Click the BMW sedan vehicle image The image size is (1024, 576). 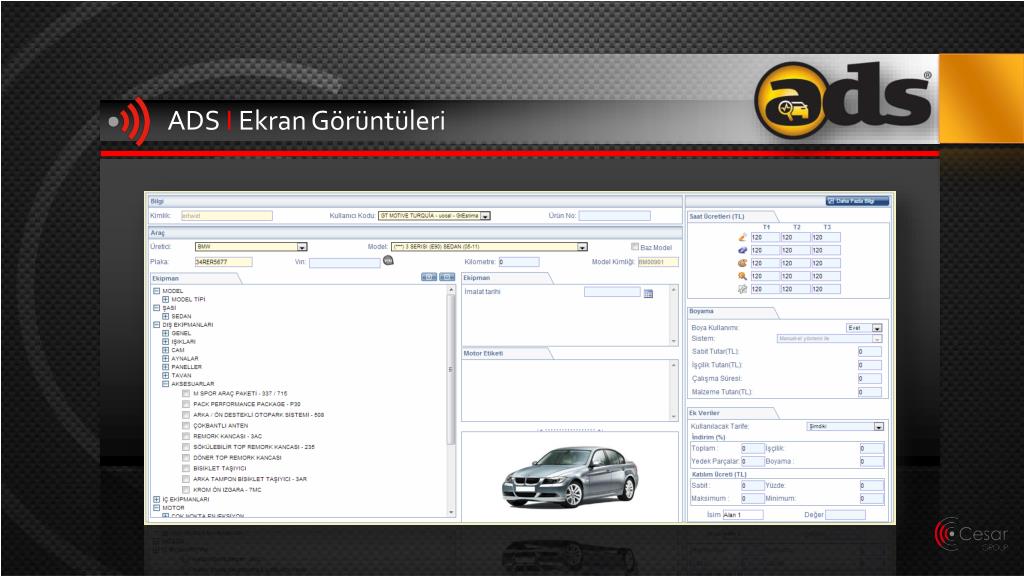pyautogui.click(x=569, y=476)
